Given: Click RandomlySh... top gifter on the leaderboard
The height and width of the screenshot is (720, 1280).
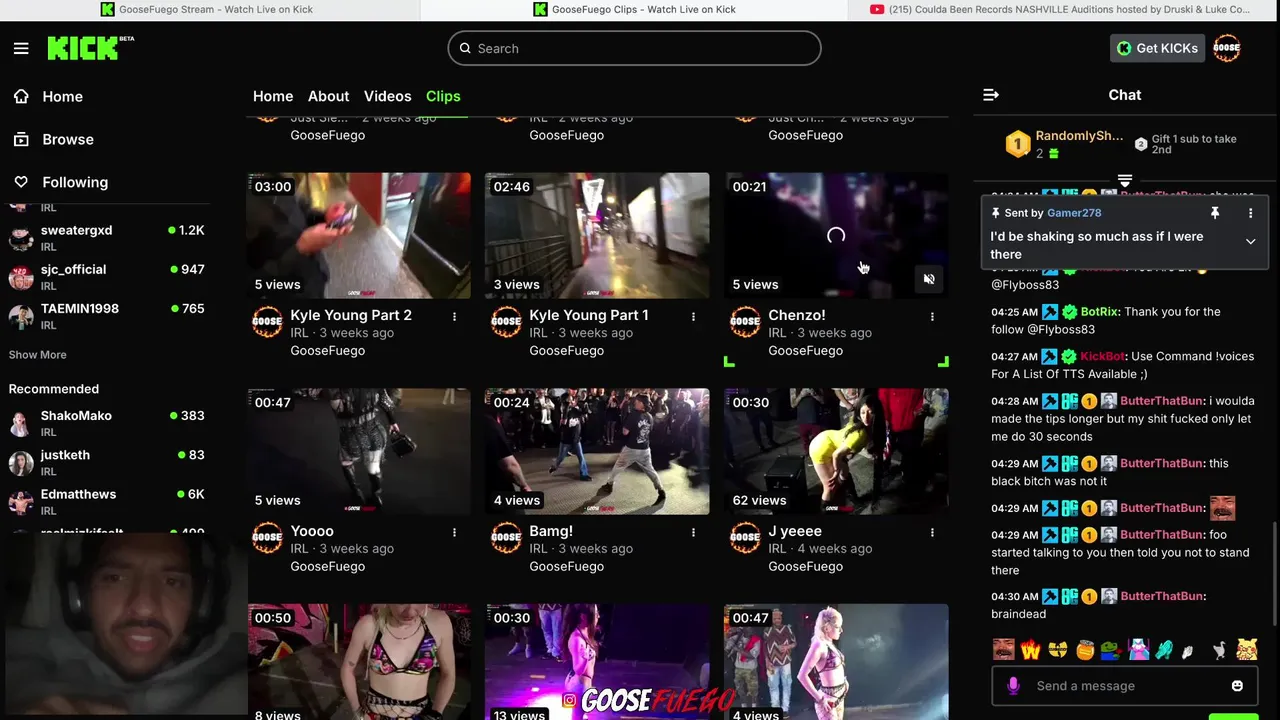Looking at the screenshot, I should (x=1079, y=136).
